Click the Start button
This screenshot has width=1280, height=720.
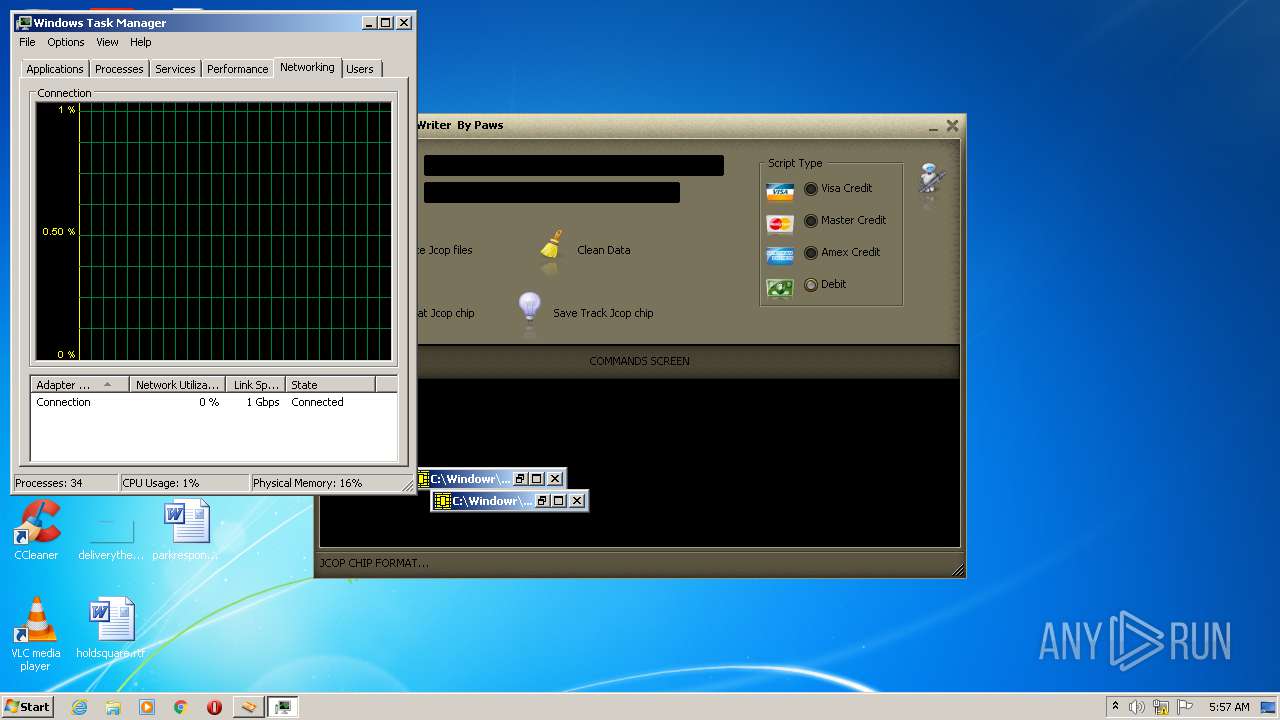[x=27, y=707]
